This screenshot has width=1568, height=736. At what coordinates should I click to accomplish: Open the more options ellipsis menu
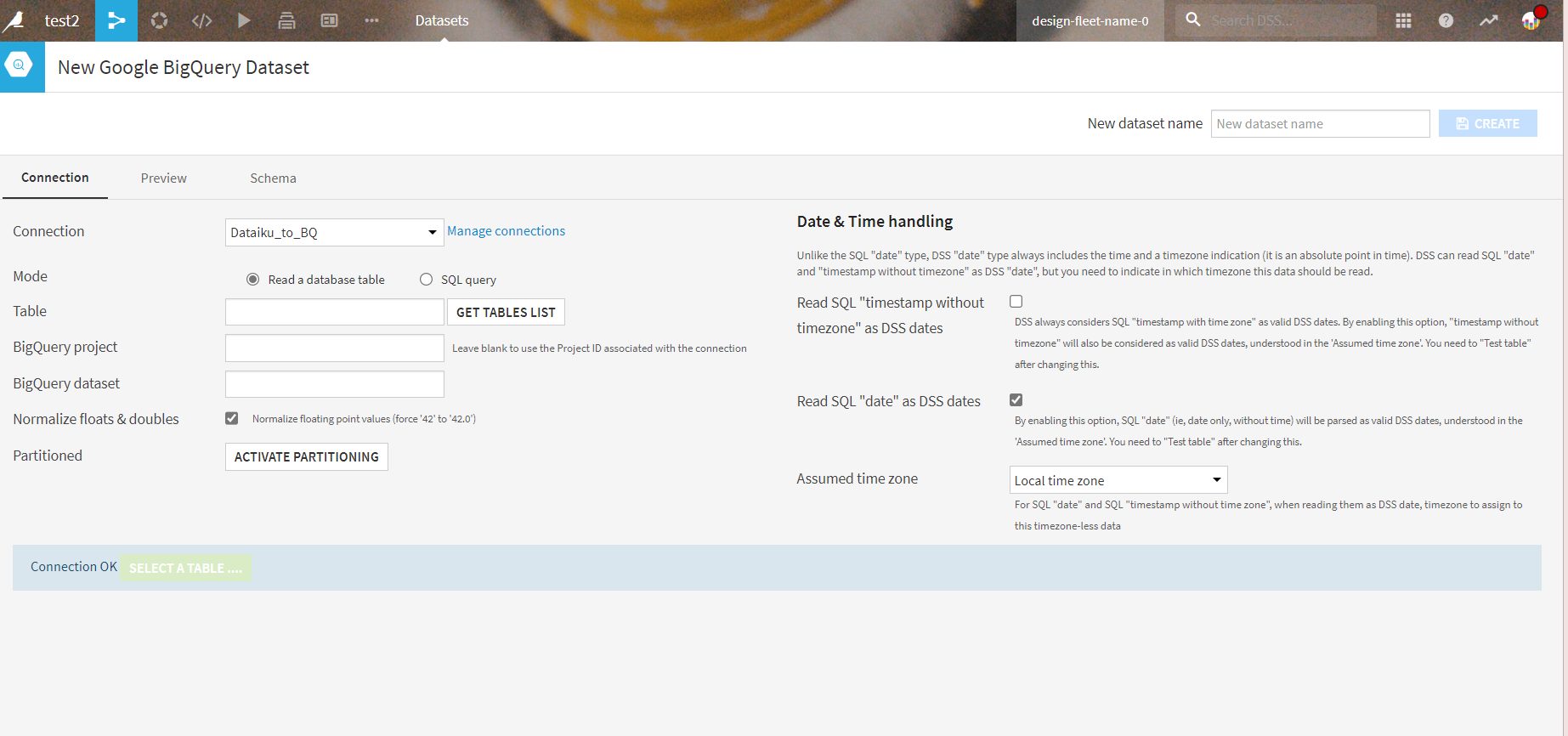tap(371, 20)
